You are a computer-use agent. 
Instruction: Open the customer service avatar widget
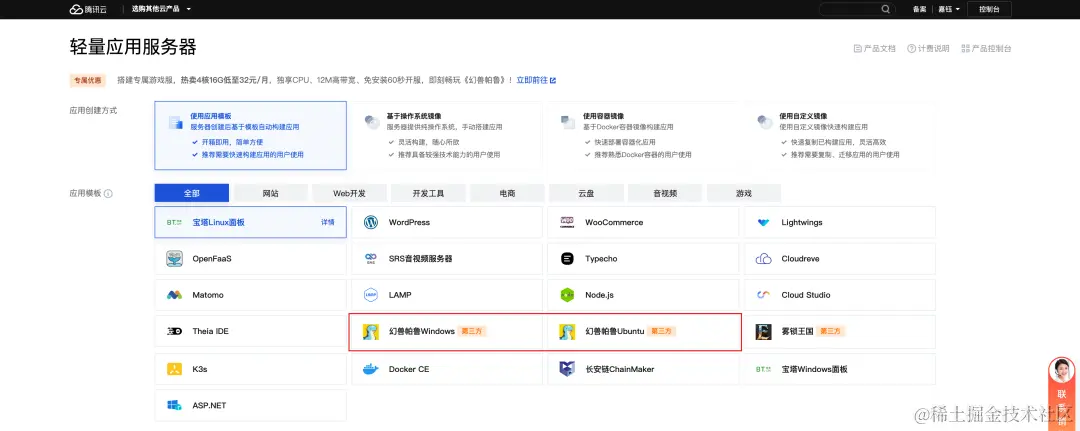click(1061, 370)
